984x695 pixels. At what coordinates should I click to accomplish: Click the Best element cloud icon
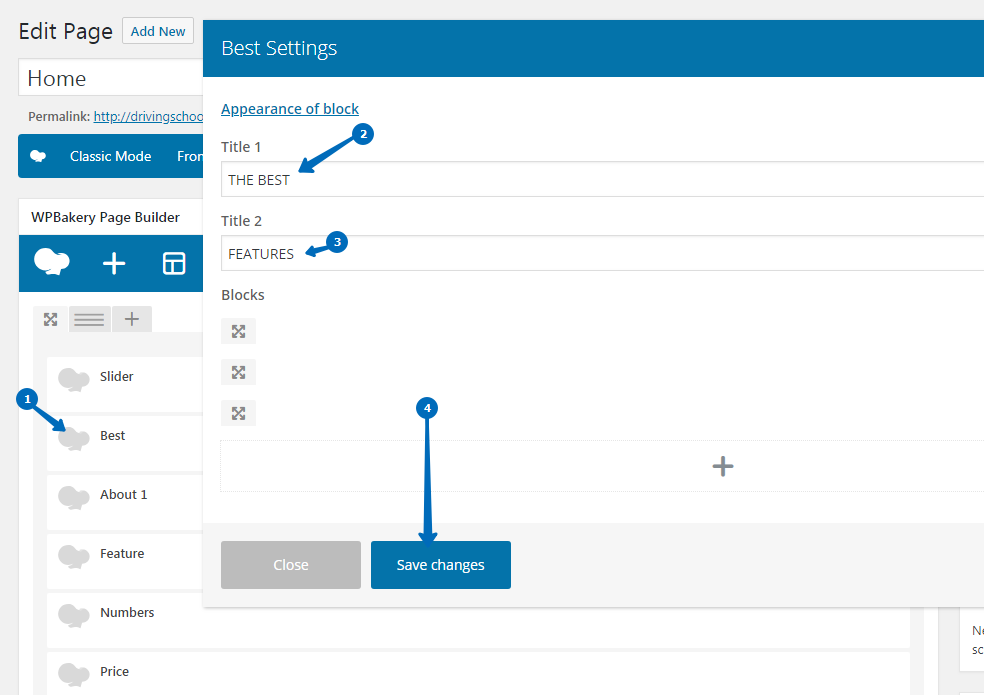click(x=74, y=437)
